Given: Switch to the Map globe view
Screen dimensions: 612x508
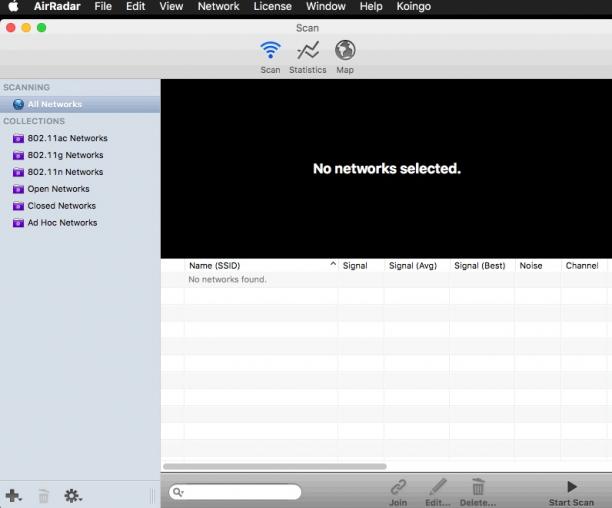Looking at the screenshot, I should coord(345,50).
